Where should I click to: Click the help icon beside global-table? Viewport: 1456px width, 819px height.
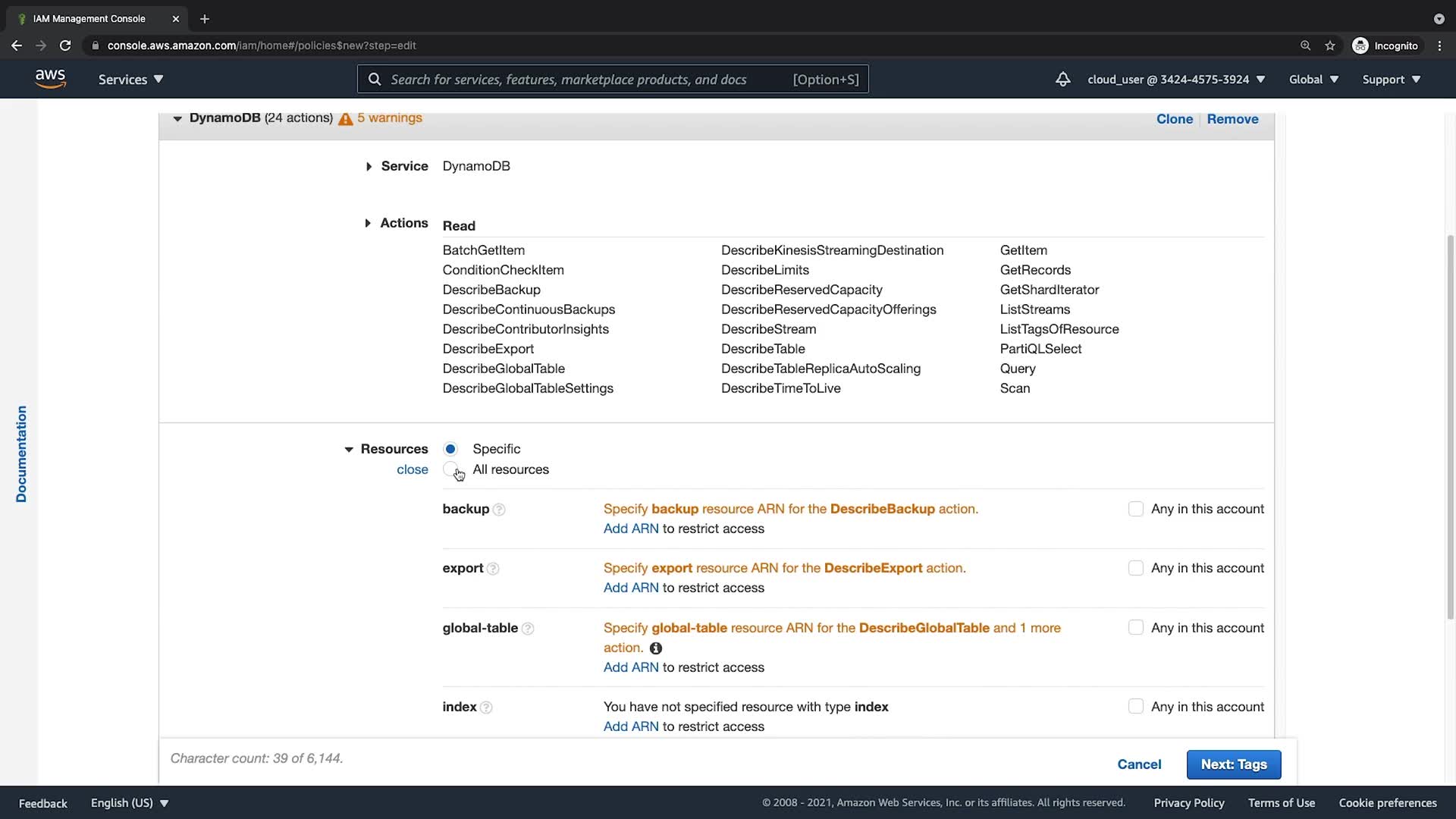point(528,629)
